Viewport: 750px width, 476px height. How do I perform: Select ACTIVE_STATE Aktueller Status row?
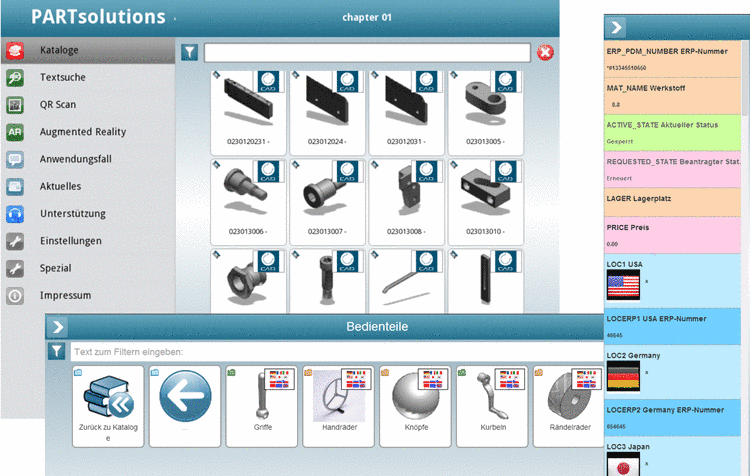[673, 133]
